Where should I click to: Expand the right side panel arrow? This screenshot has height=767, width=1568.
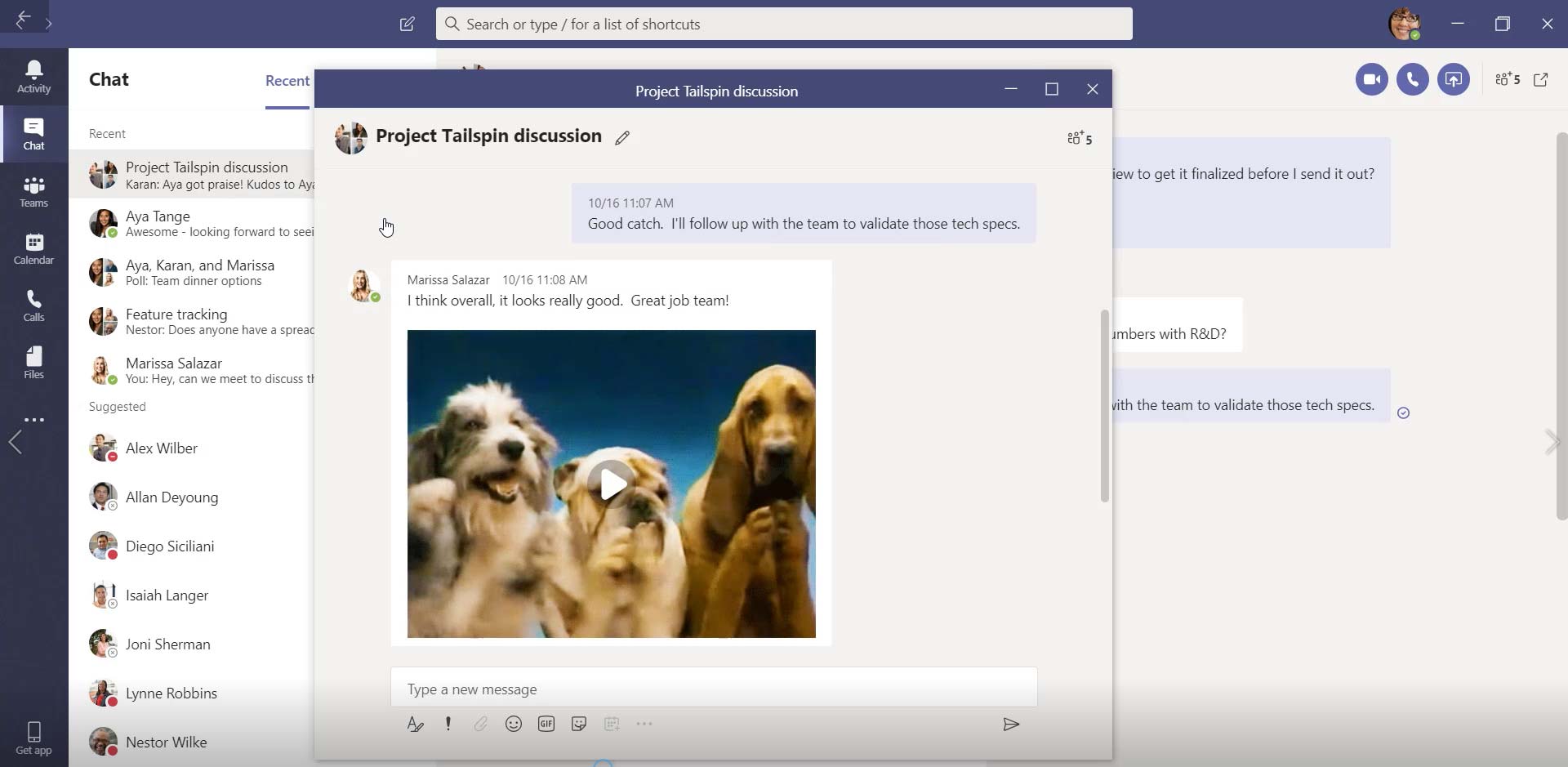click(1552, 443)
